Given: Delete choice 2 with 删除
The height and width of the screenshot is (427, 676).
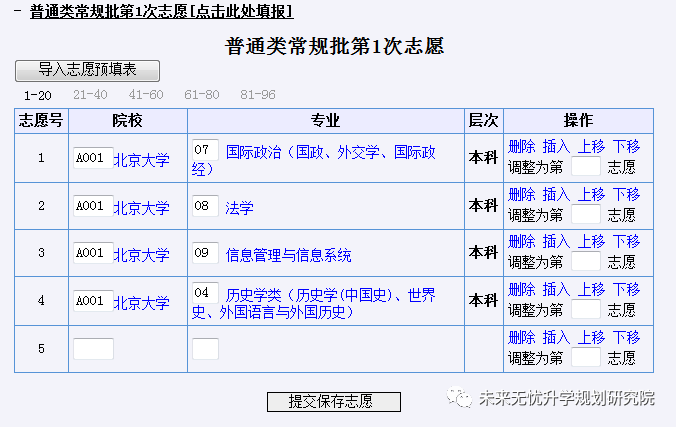Looking at the screenshot, I should pos(522,195).
